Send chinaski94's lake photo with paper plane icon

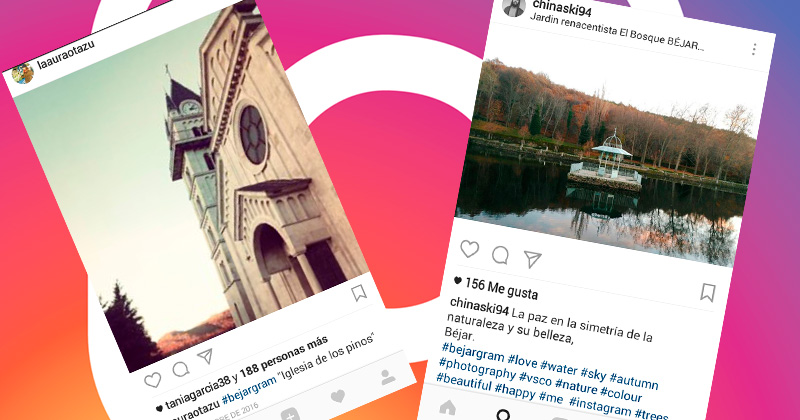(532, 259)
